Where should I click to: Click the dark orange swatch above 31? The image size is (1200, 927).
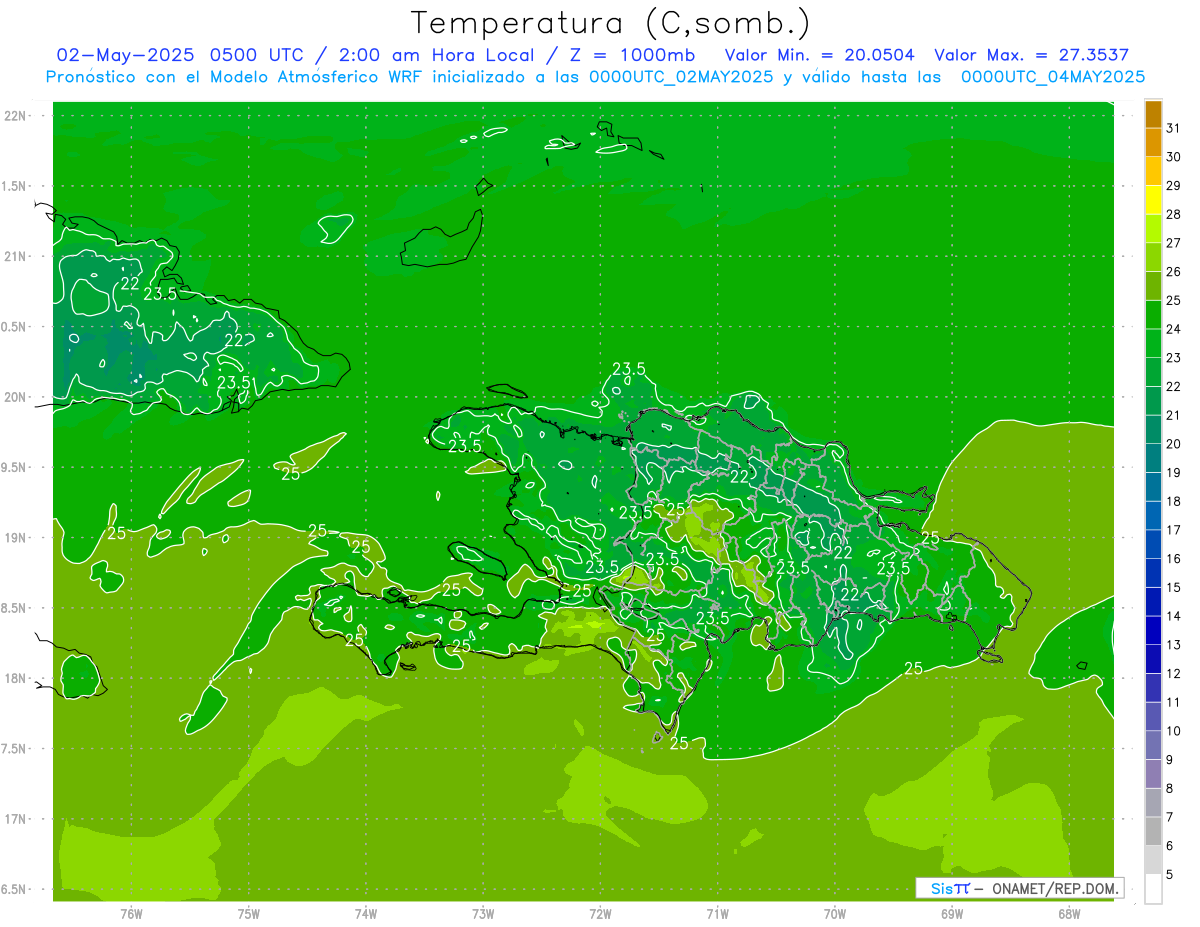1153,114
